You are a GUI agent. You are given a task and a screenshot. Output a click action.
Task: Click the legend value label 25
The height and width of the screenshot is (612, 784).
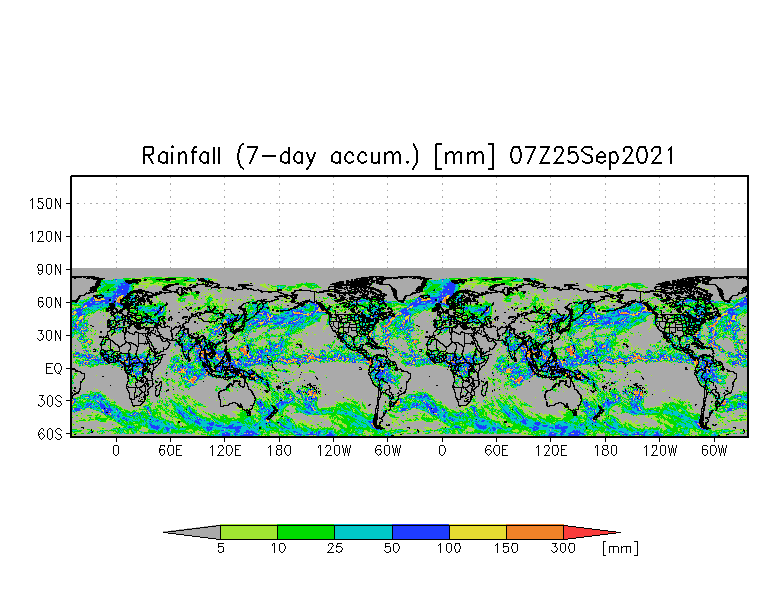pyautogui.click(x=335, y=548)
